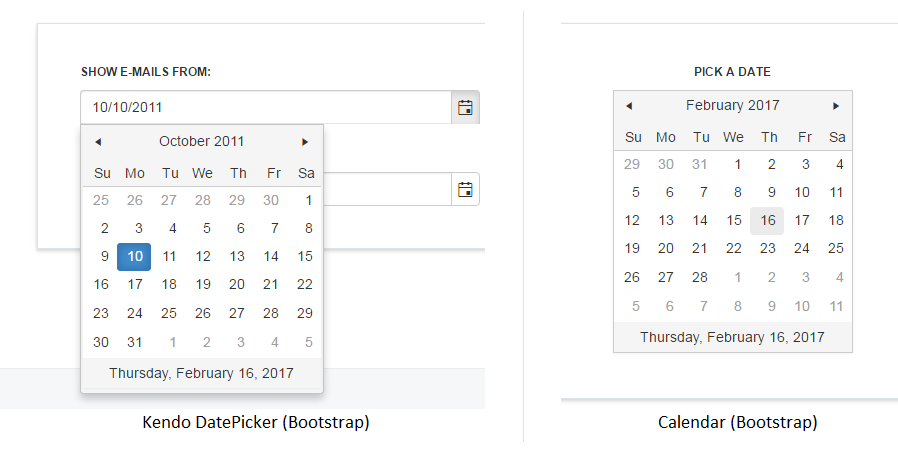Select February 14 in the right Calendar
This screenshot has height=459, width=898.
point(700,221)
